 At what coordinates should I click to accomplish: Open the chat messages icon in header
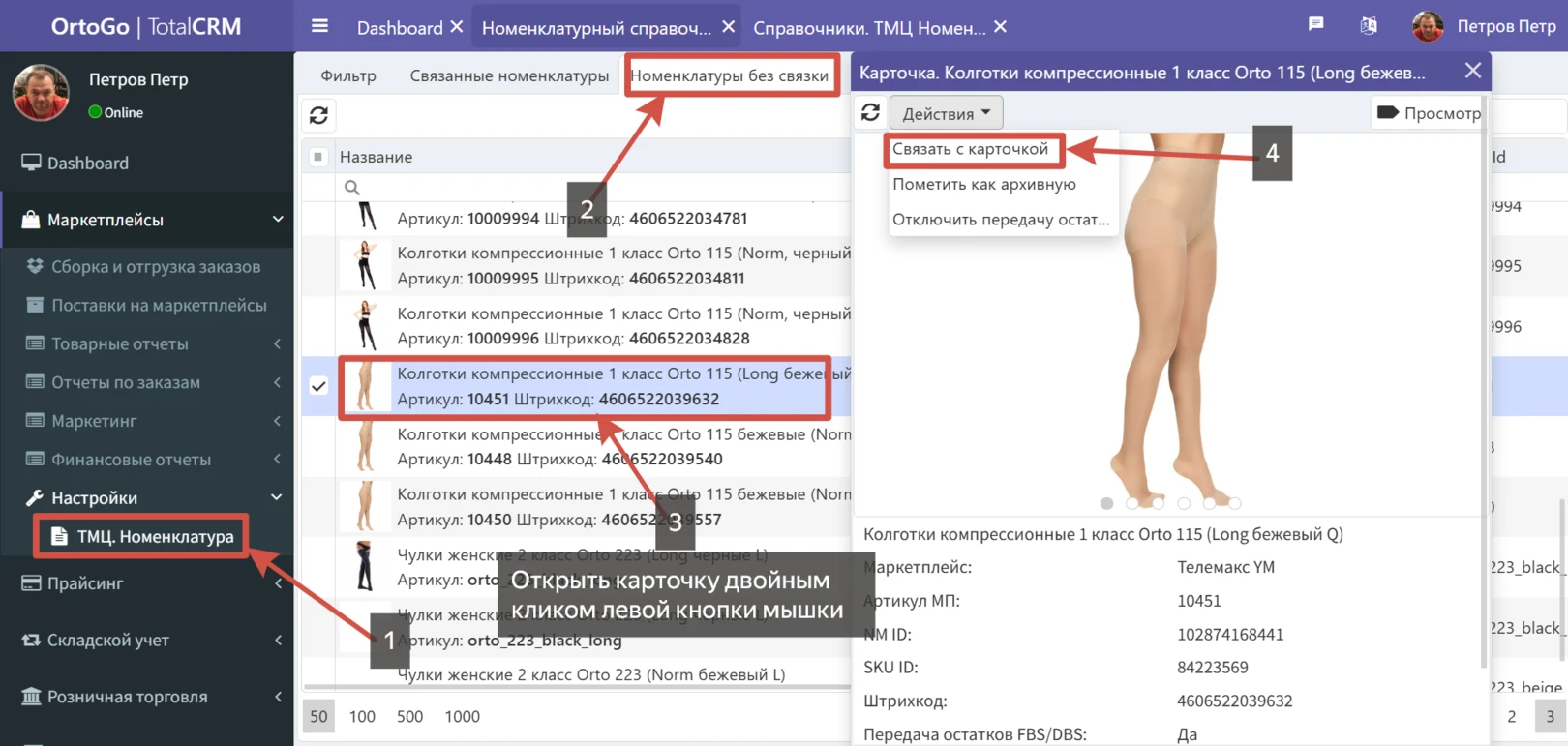[1315, 25]
